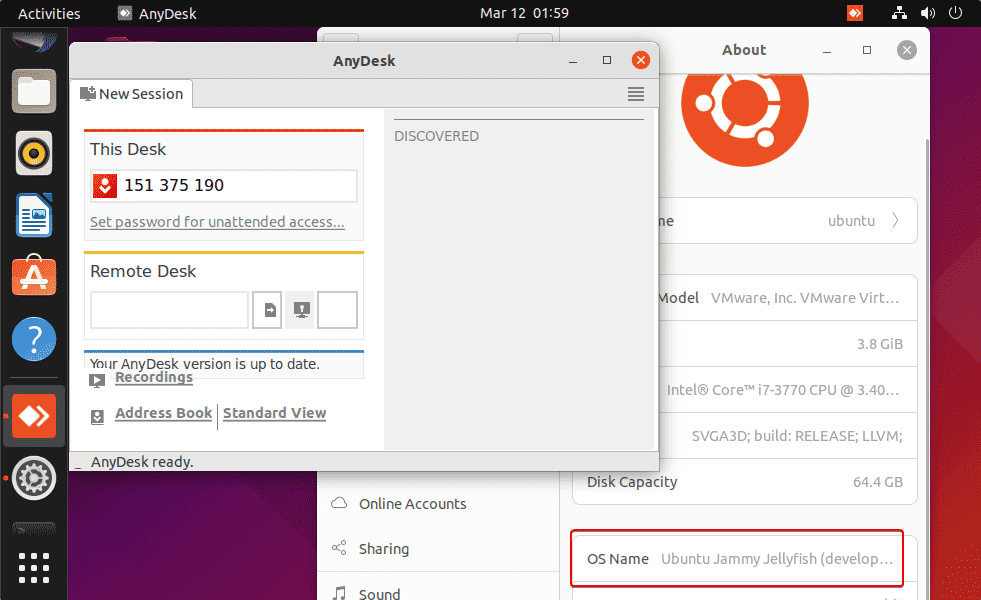Click the AnyDesk tray icon in the top bar
The height and width of the screenshot is (600, 981).
854,13
